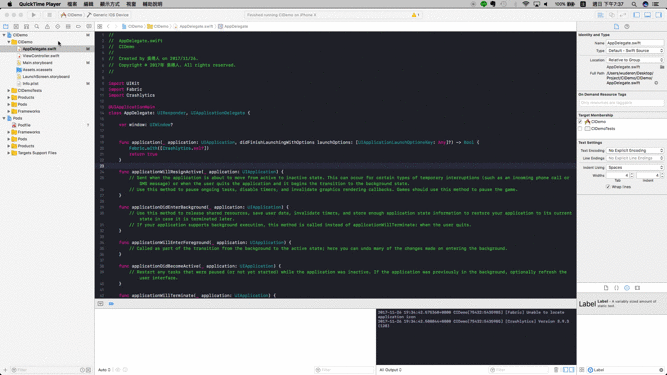Open the 編輯 menu

[88, 4]
